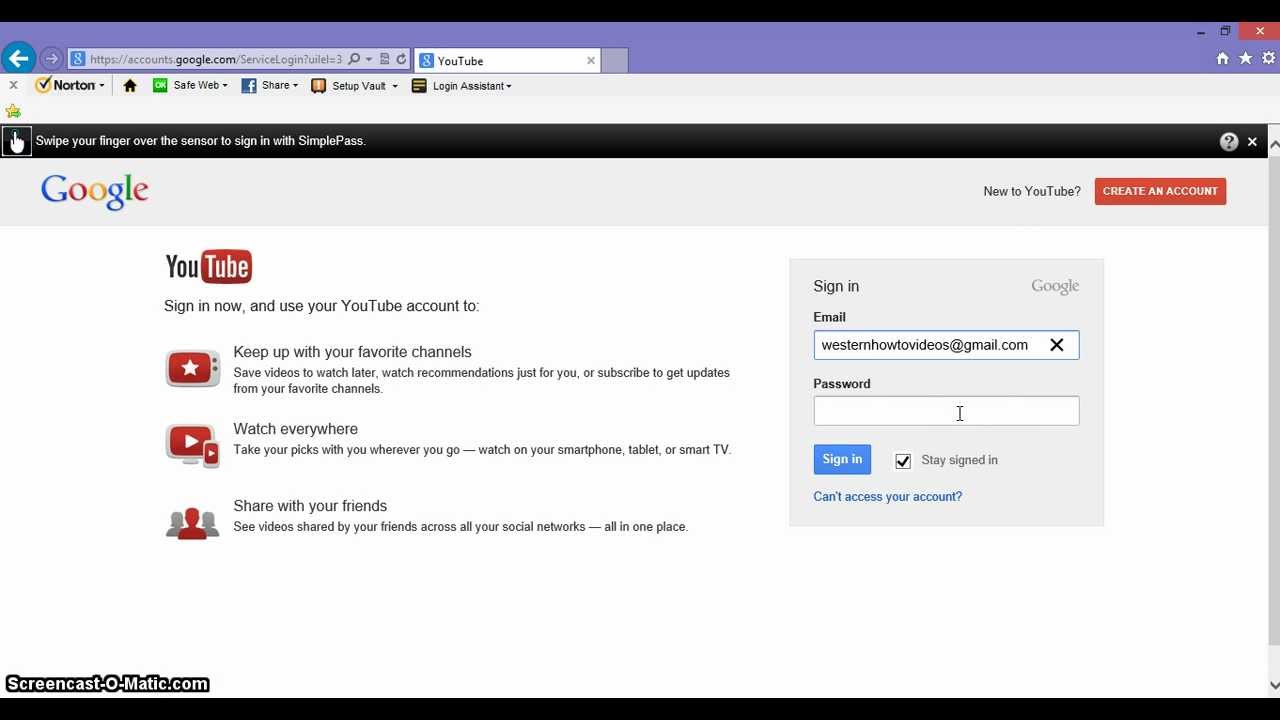Close the Norton toolbar with its X
The width and height of the screenshot is (1280, 720).
13,86
